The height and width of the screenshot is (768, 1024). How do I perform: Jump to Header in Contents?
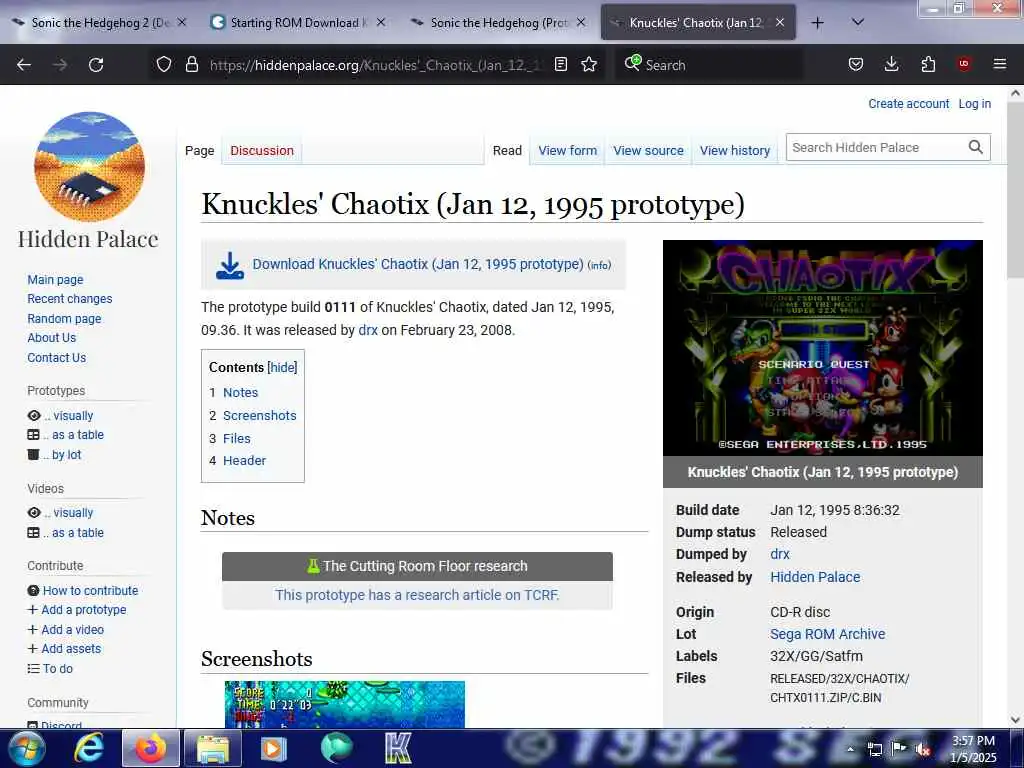(244, 460)
